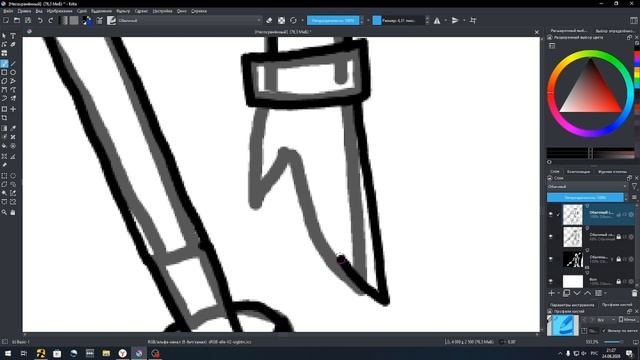Float the Layers docker panel

[x=629, y=178]
